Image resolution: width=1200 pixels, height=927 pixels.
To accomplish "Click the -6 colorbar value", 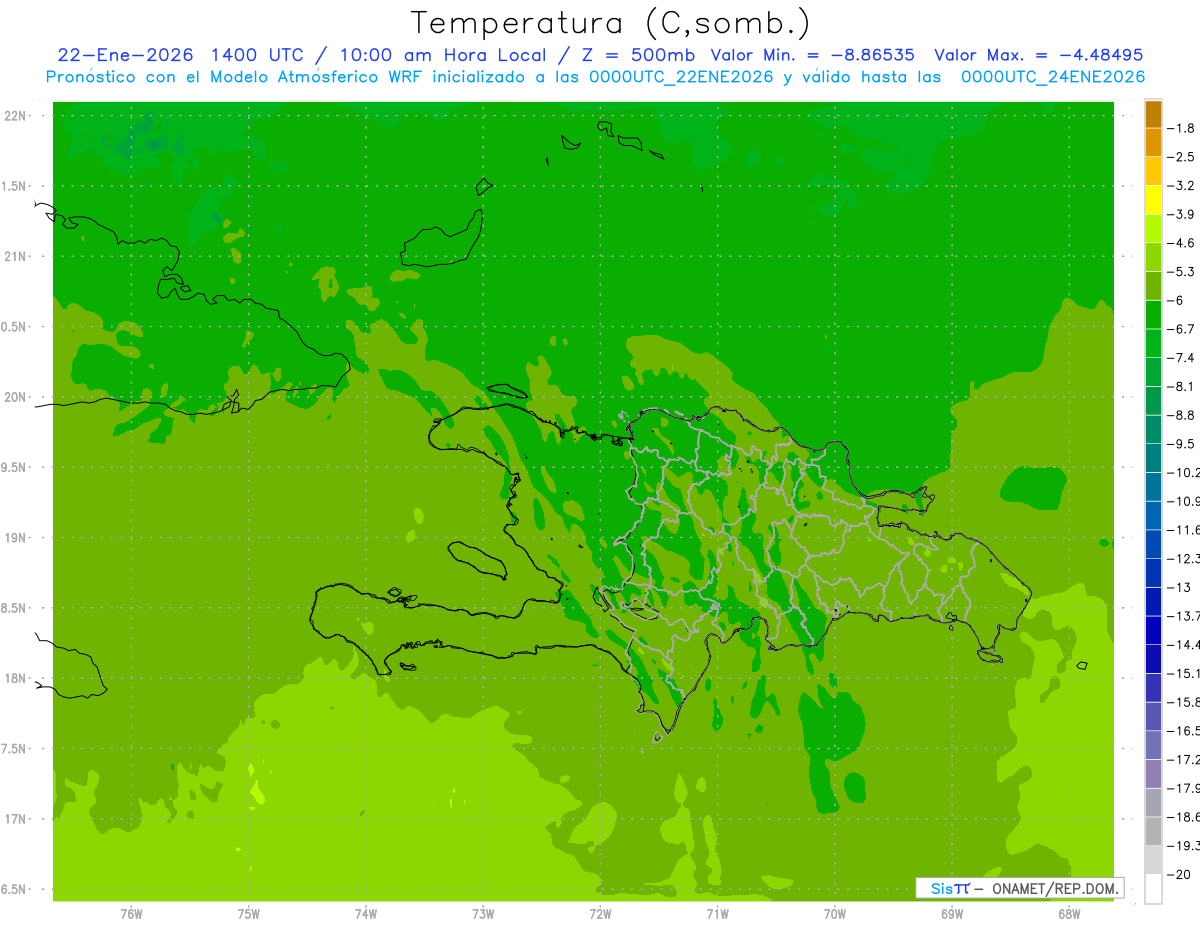I will tap(1176, 300).
